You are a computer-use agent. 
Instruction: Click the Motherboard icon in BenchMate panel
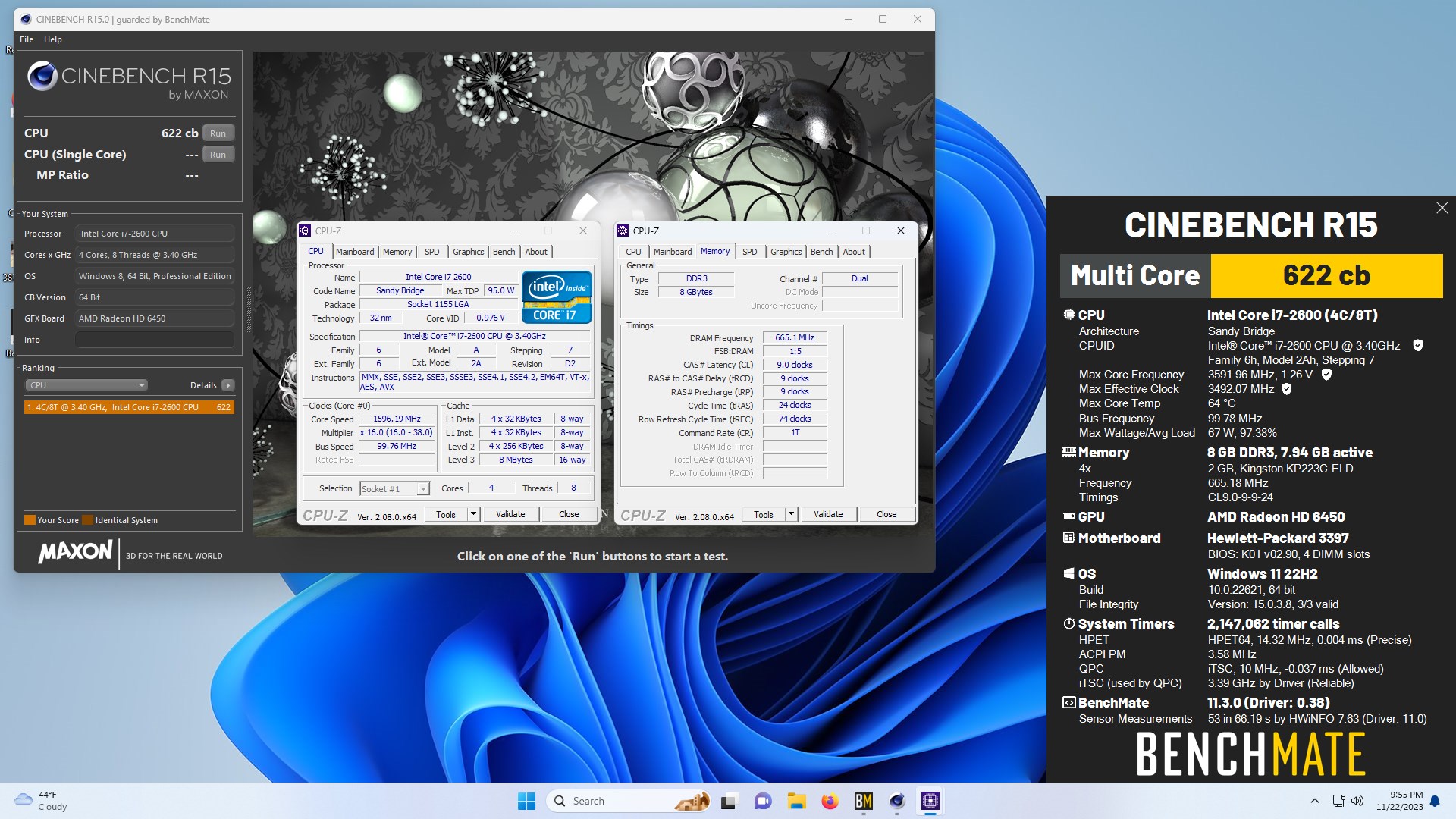click(x=1068, y=538)
